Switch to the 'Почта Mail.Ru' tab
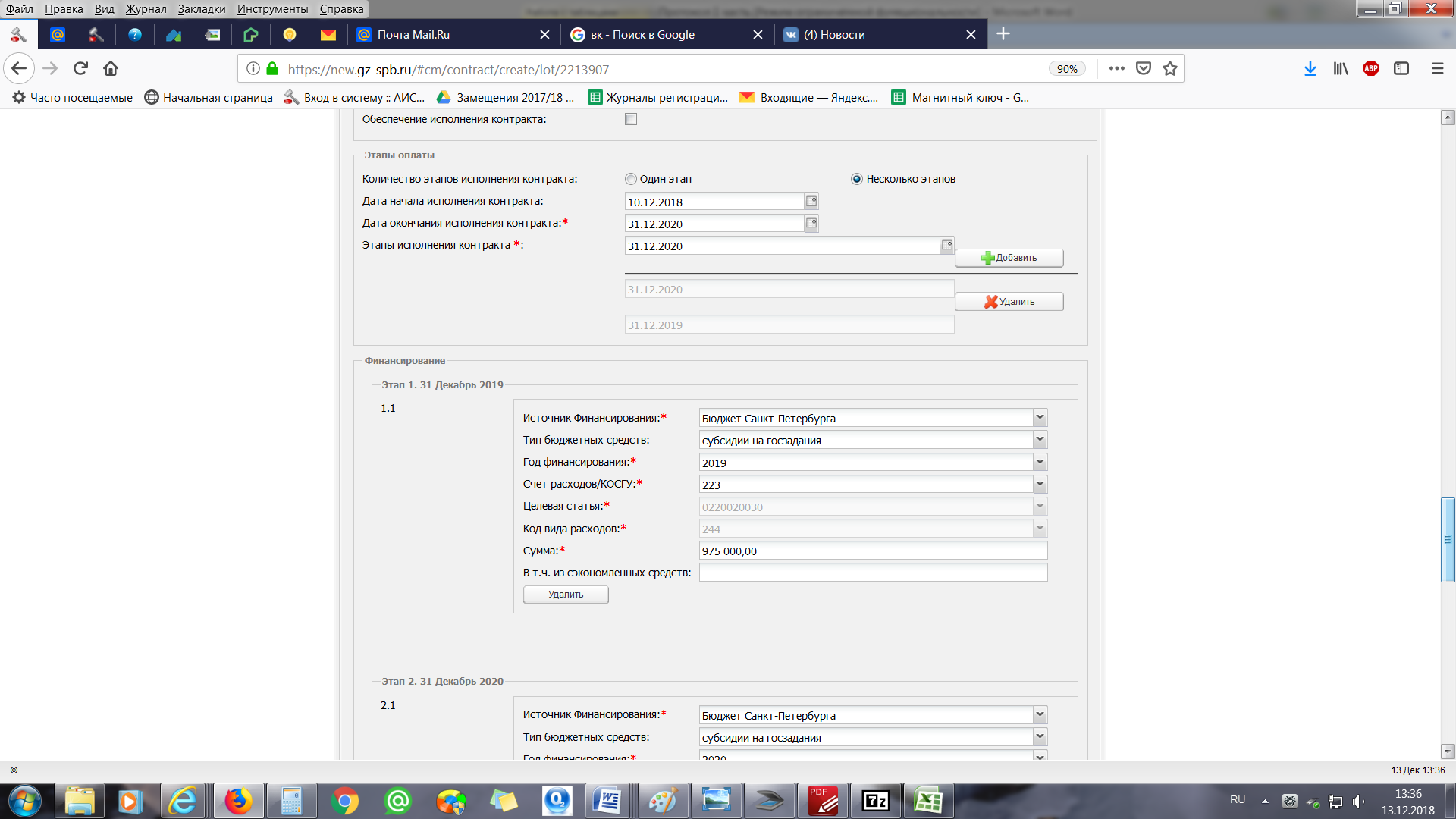1456x819 pixels. [413, 35]
